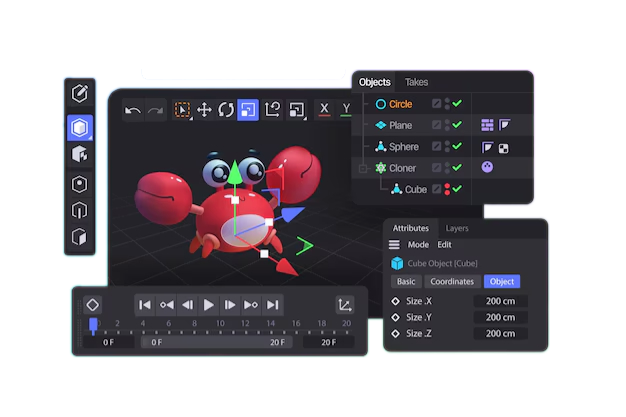Click the Plane's phong tag icon
The width and height of the screenshot is (626, 417).
505,125
